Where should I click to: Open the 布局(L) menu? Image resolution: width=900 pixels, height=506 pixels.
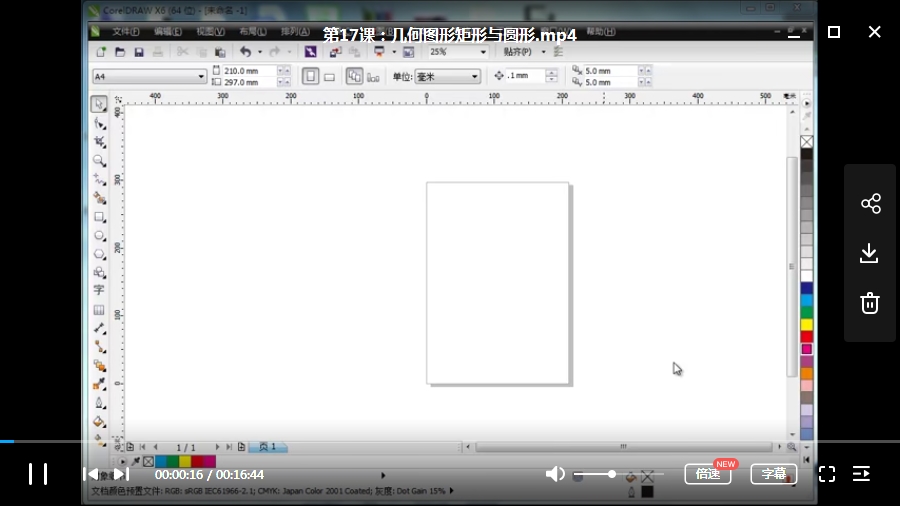[x=253, y=32]
